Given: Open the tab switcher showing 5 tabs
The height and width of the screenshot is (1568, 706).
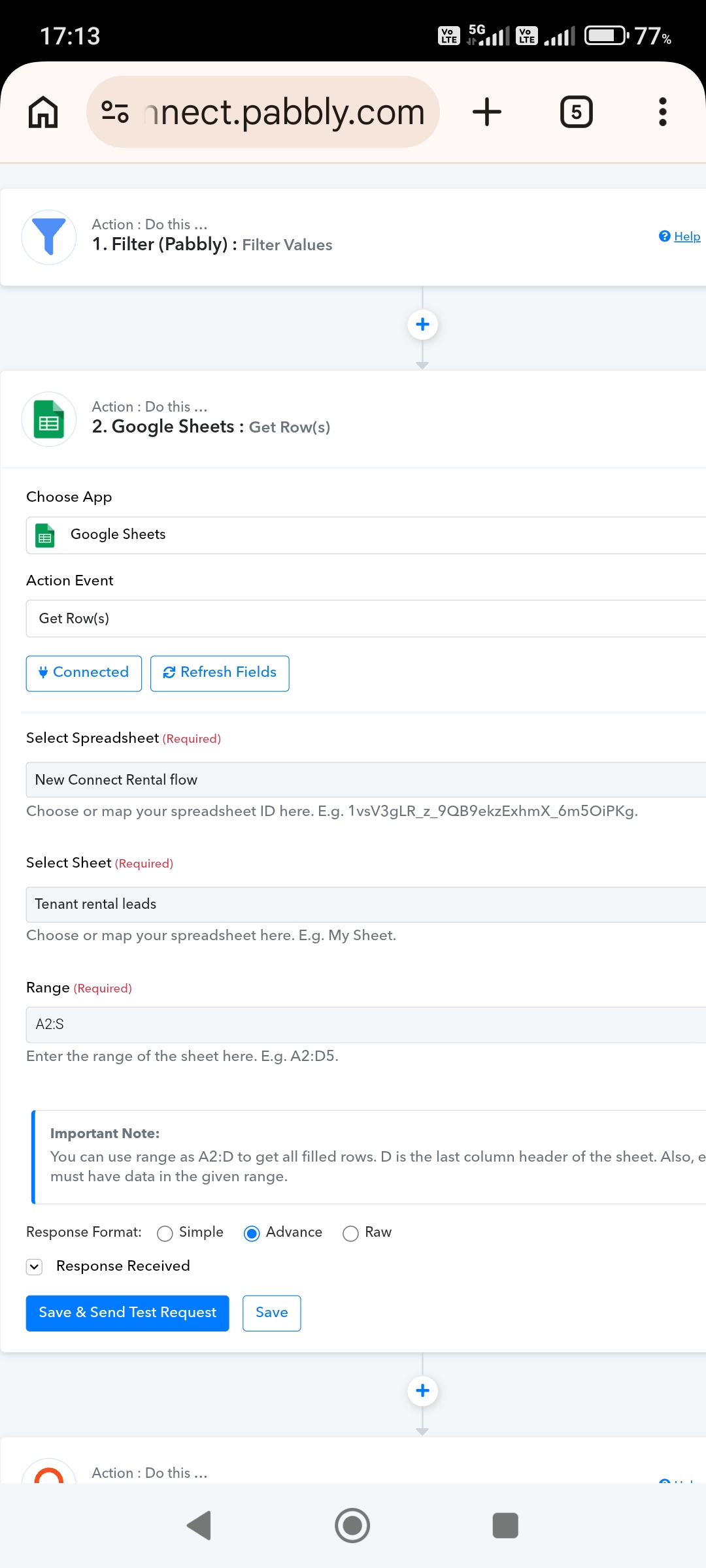Looking at the screenshot, I should tap(577, 112).
